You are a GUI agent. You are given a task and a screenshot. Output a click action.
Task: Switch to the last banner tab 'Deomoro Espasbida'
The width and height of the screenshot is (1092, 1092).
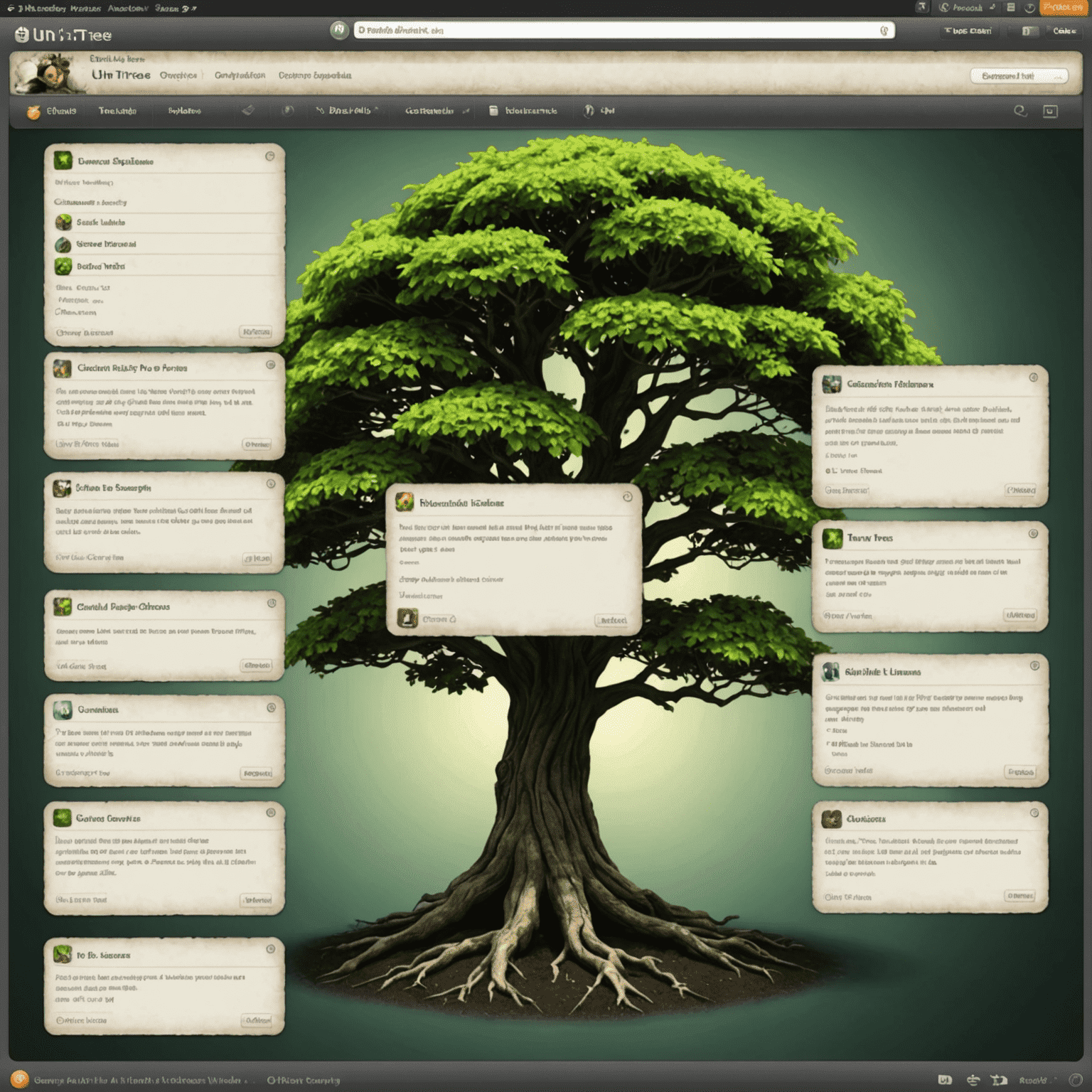point(315,75)
